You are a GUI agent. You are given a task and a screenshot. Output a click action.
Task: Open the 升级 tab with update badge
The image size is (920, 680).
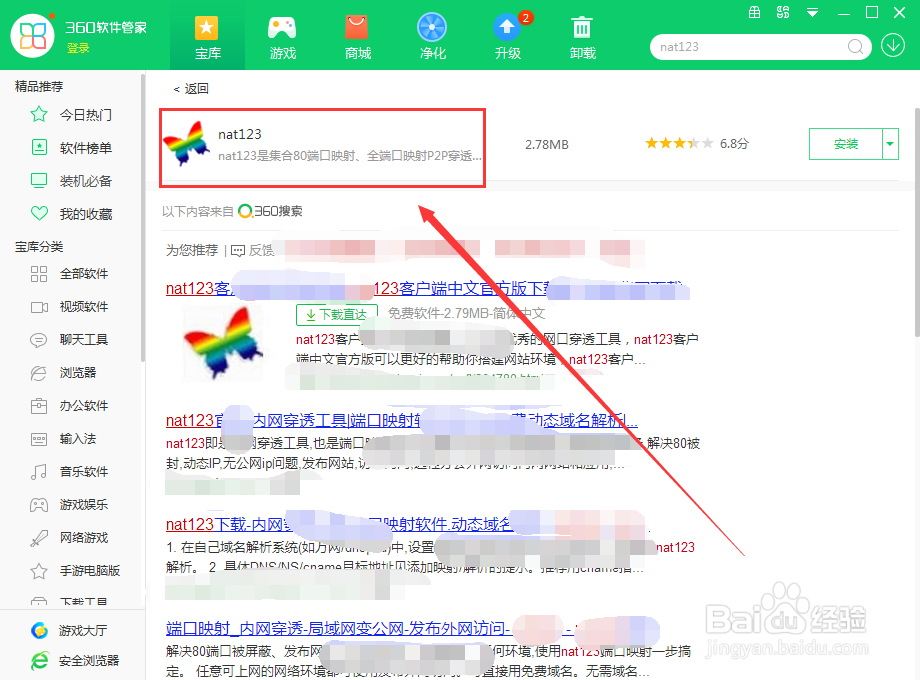(508, 37)
